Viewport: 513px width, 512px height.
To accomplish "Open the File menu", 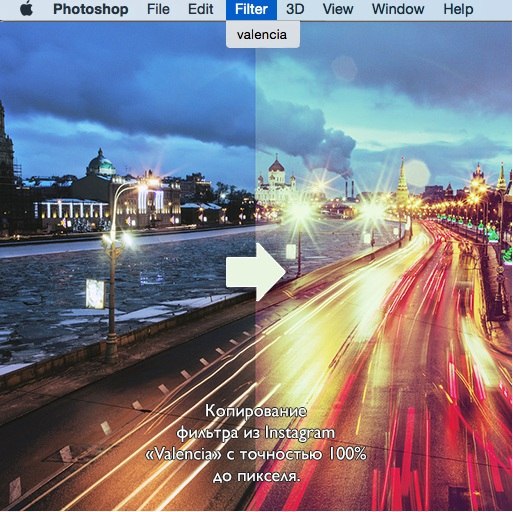I will click(x=158, y=9).
